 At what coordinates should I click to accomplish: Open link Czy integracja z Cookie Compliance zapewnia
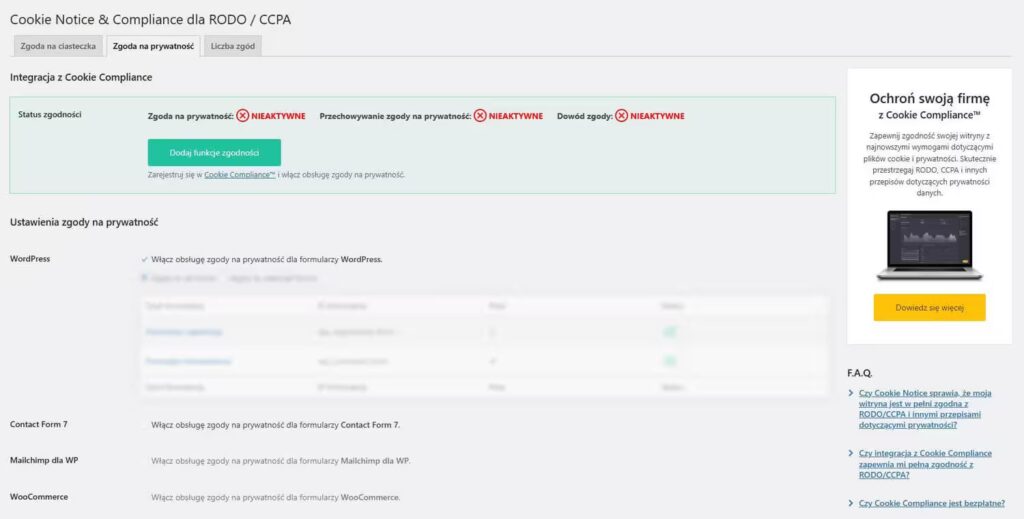(x=925, y=464)
